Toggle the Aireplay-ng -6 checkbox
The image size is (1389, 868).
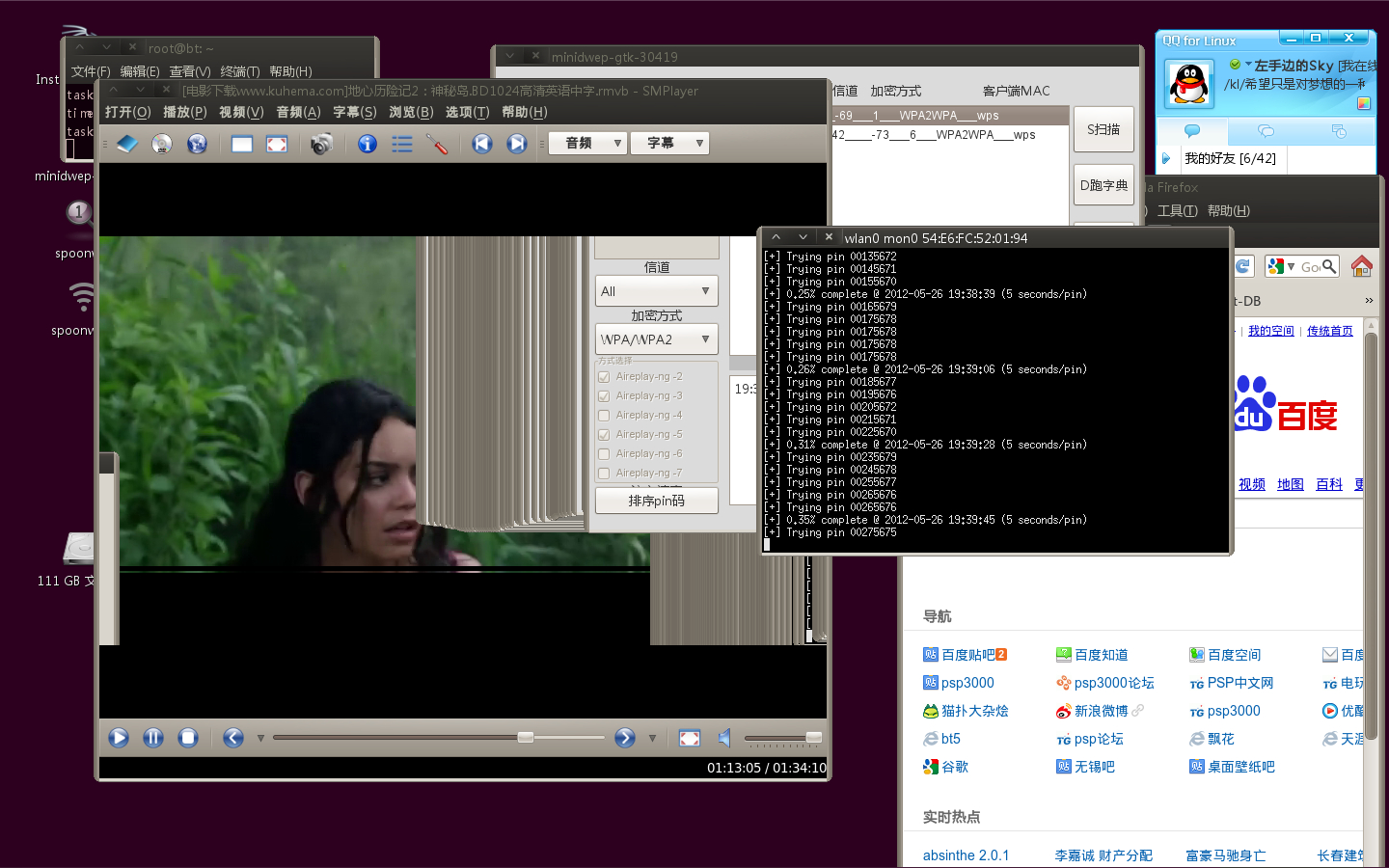tap(604, 454)
